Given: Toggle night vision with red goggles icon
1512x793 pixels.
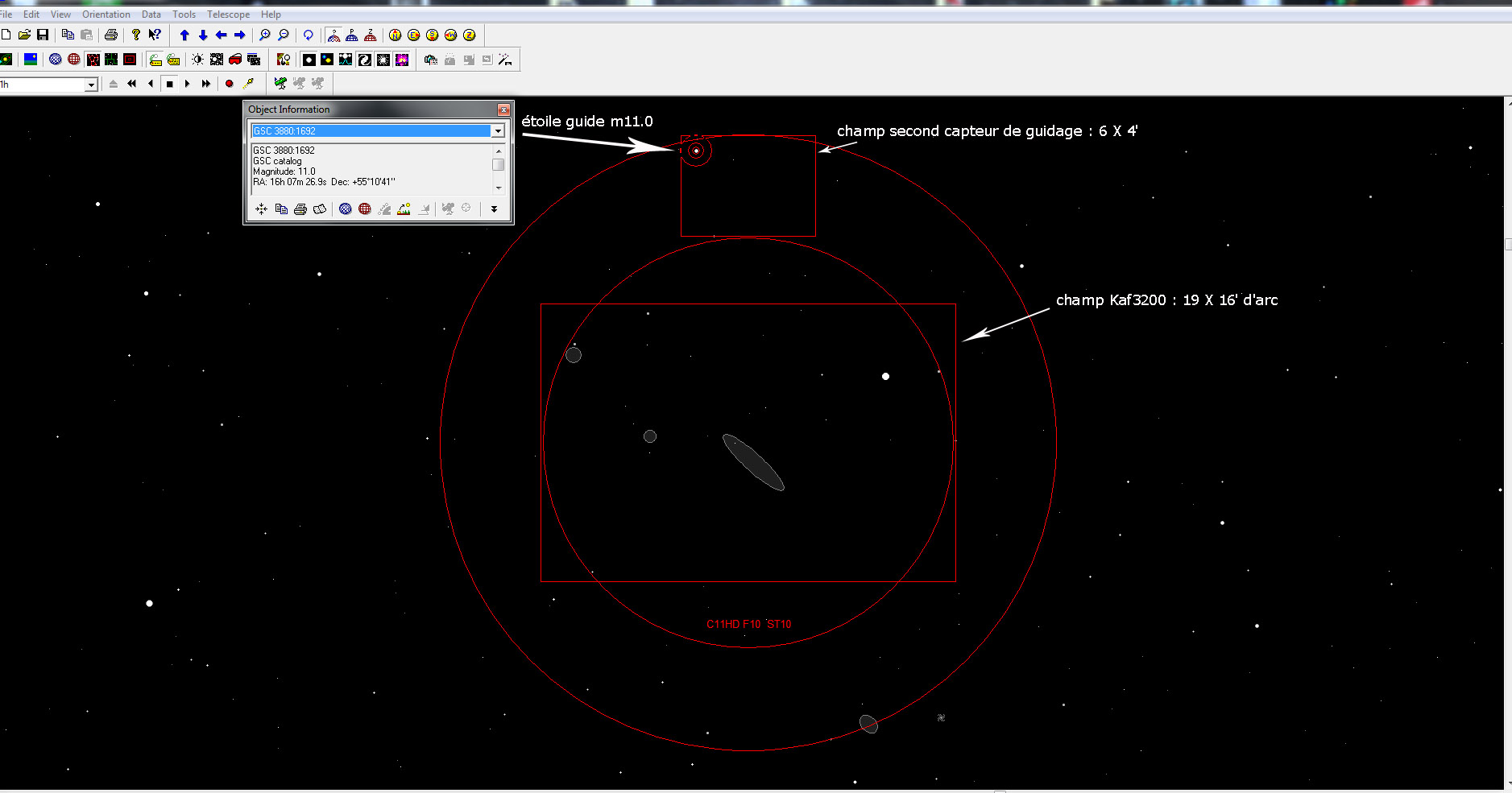Looking at the screenshot, I should pyautogui.click(x=235, y=60).
